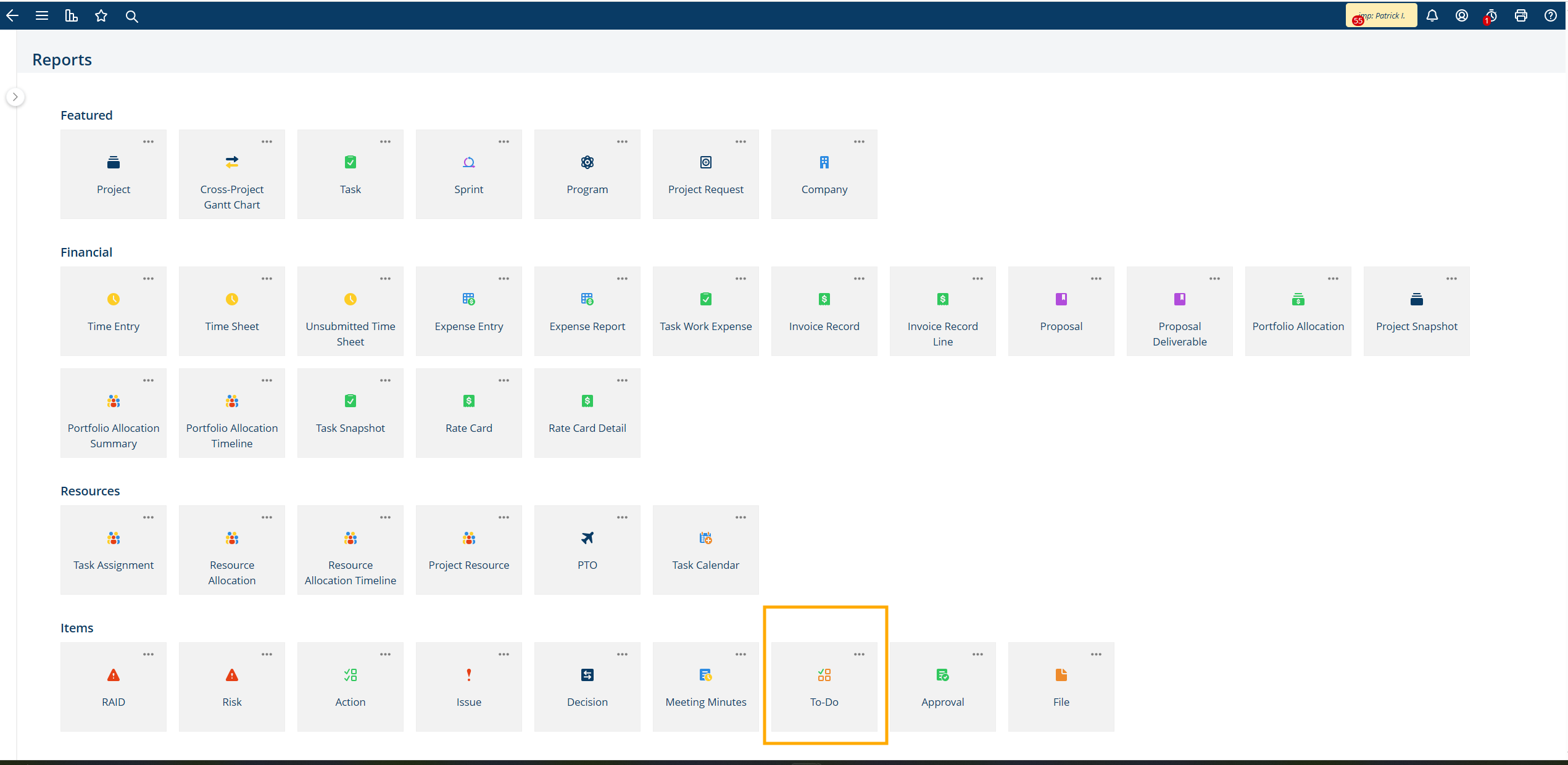Open the Expense Report tile

point(587,311)
